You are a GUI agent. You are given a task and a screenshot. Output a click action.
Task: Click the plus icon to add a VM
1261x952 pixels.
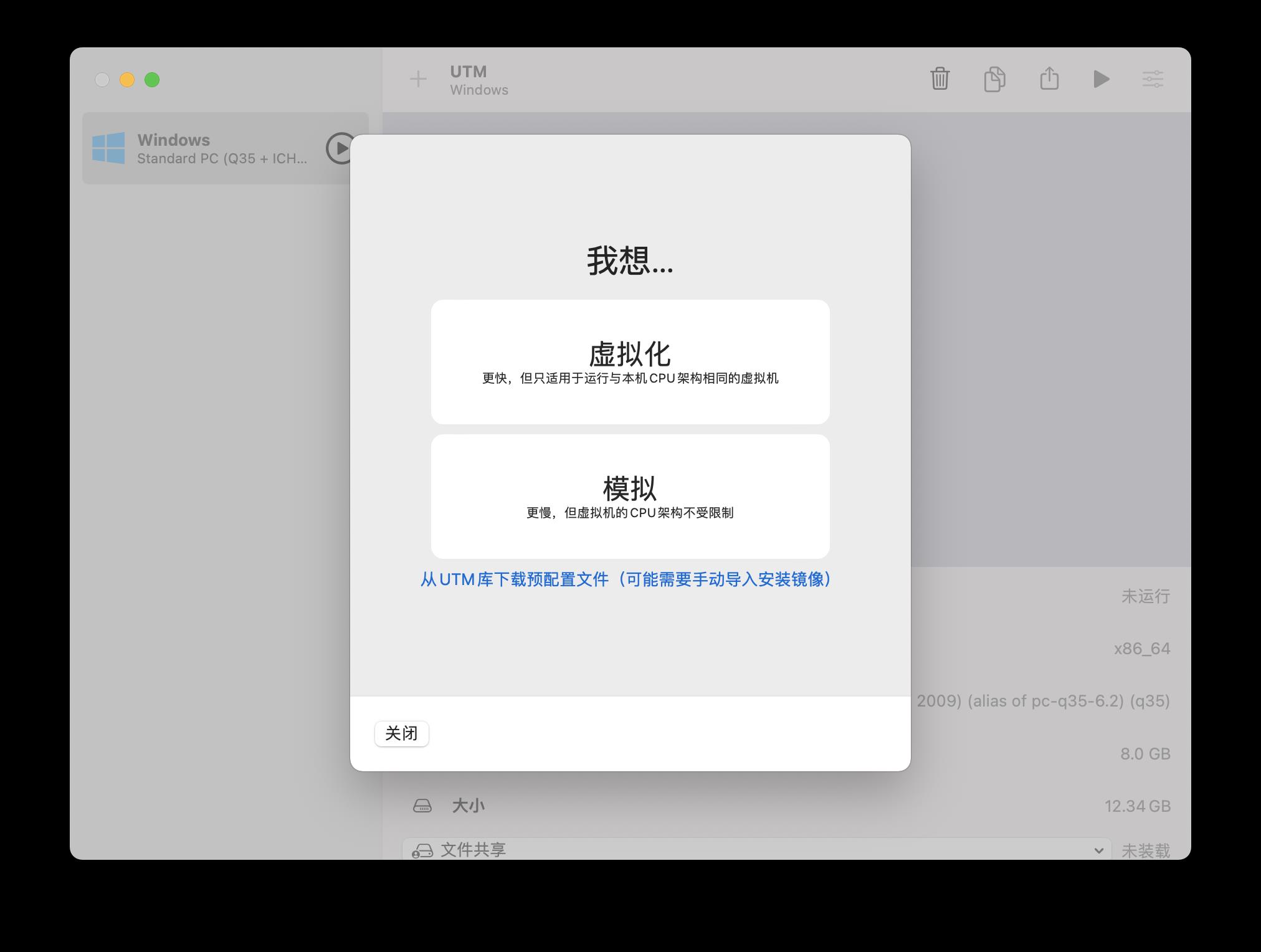coord(418,79)
